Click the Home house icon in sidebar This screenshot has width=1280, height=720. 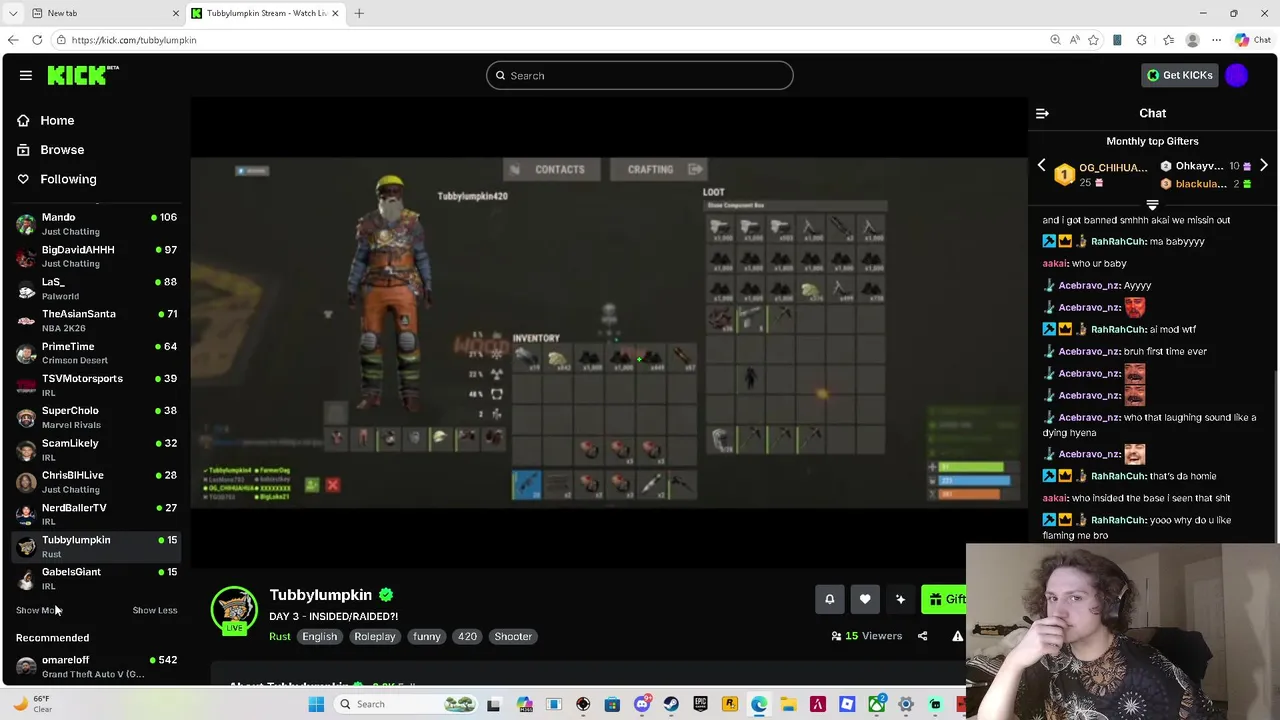tap(23, 120)
